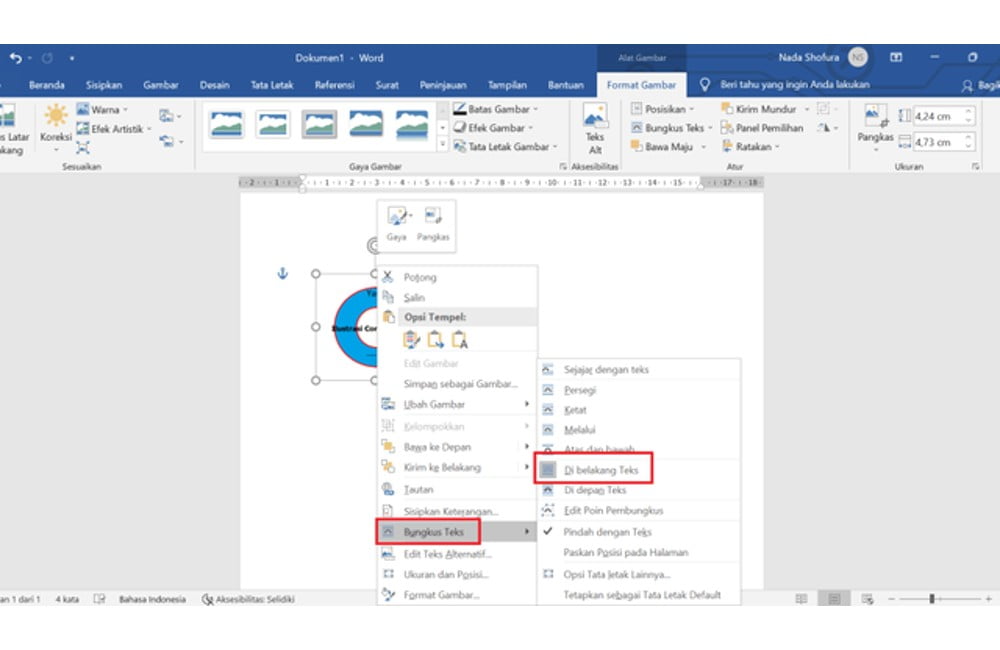
Task: Click the Gaya button on mini toolbar
Action: tap(397, 224)
